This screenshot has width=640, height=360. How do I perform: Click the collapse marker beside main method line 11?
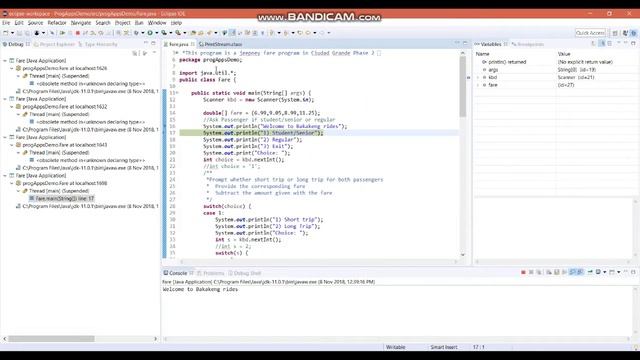pos(177,93)
